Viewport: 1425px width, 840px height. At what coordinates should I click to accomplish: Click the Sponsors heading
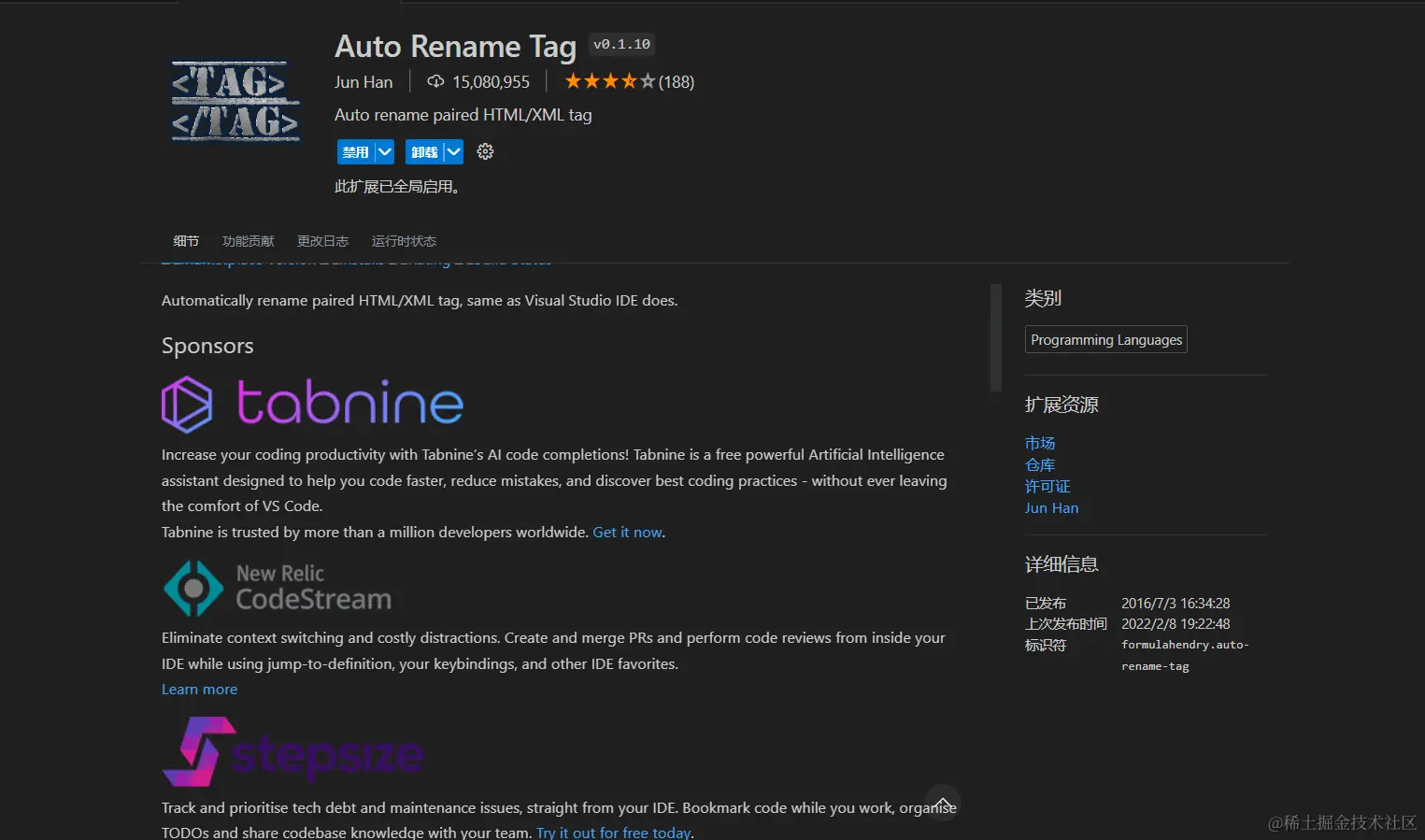tap(207, 346)
